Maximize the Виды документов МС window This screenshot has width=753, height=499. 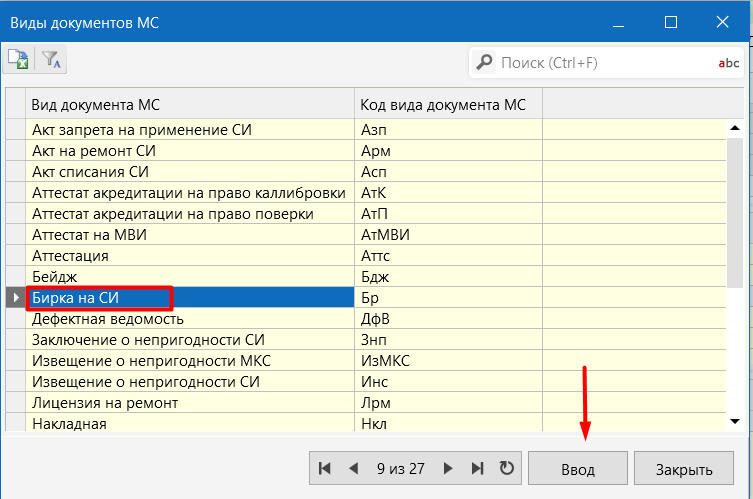pyautogui.click(x=671, y=22)
